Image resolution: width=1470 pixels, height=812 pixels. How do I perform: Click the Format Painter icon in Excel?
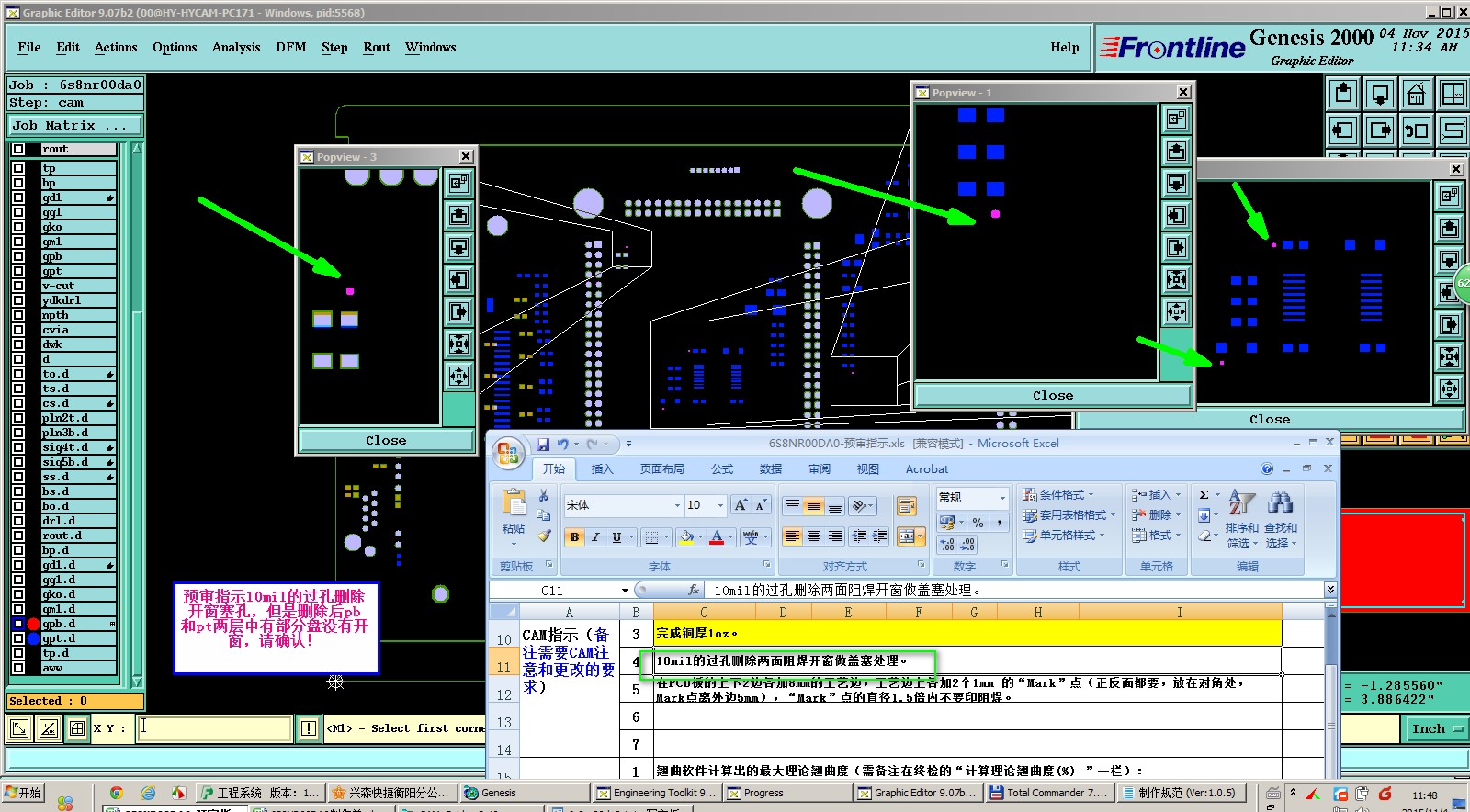tap(544, 536)
